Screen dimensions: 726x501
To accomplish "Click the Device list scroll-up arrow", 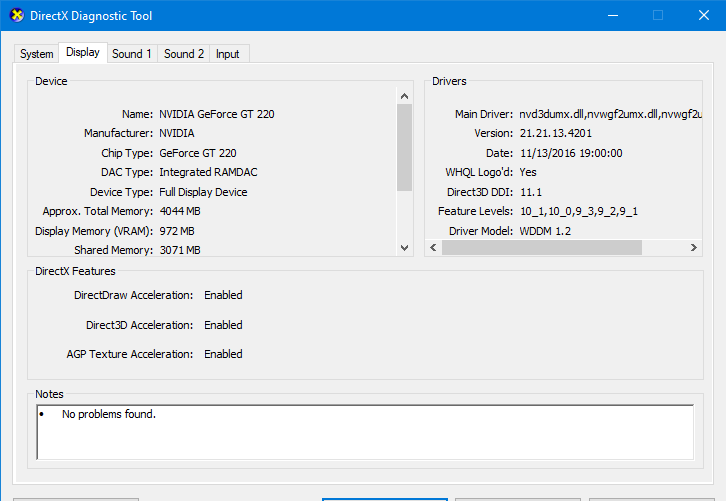I will [x=404, y=96].
